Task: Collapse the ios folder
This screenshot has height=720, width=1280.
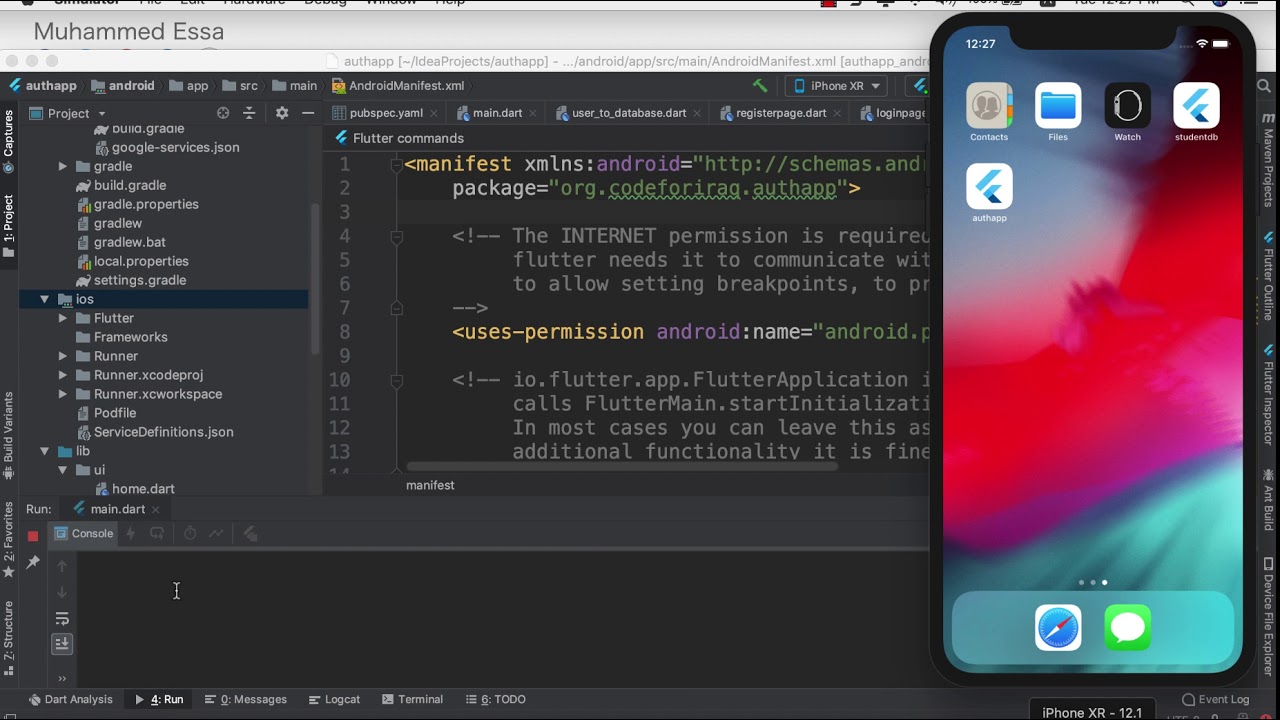Action: [44, 299]
